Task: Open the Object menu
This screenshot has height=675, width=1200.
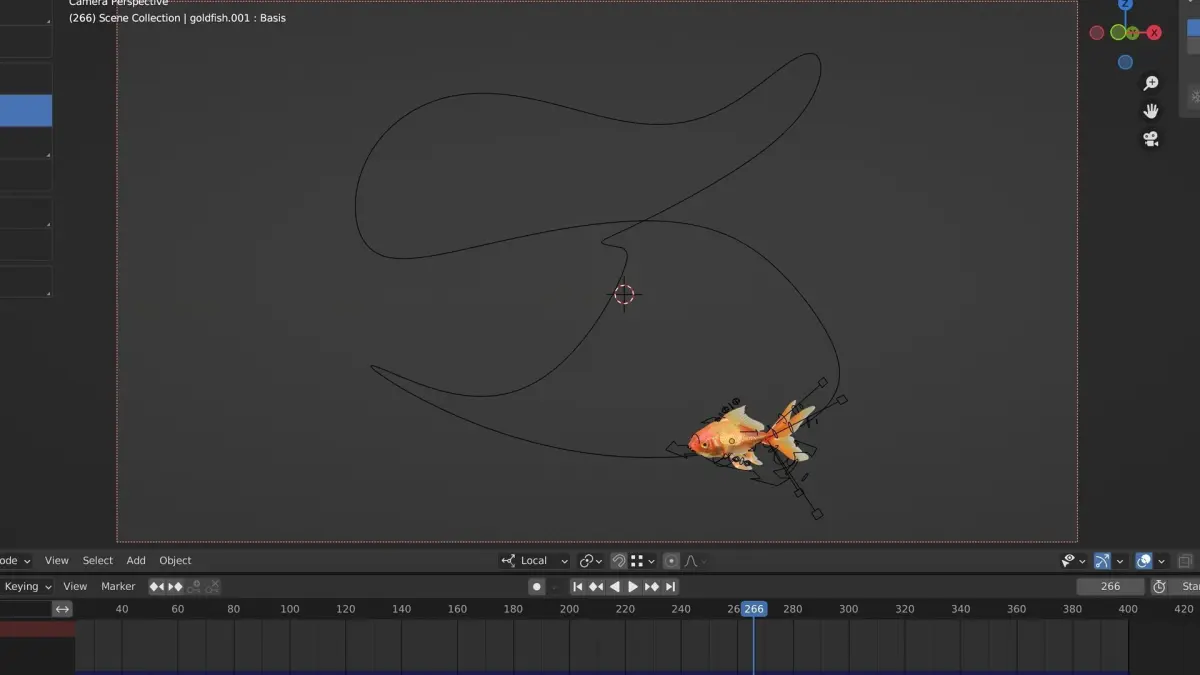Action: click(175, 561)
